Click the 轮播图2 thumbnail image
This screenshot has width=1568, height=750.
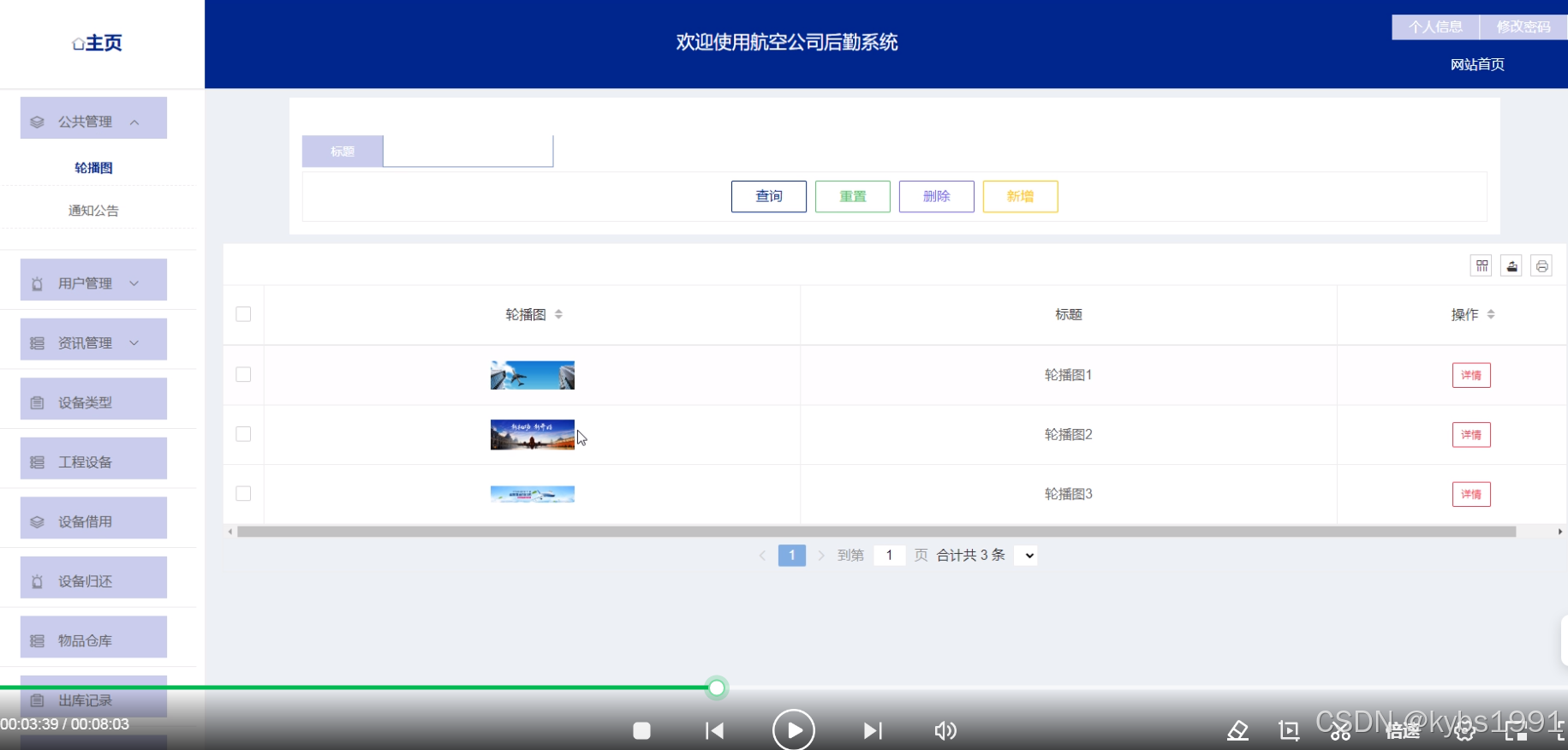pyautogui.click(x=533, y=435)
